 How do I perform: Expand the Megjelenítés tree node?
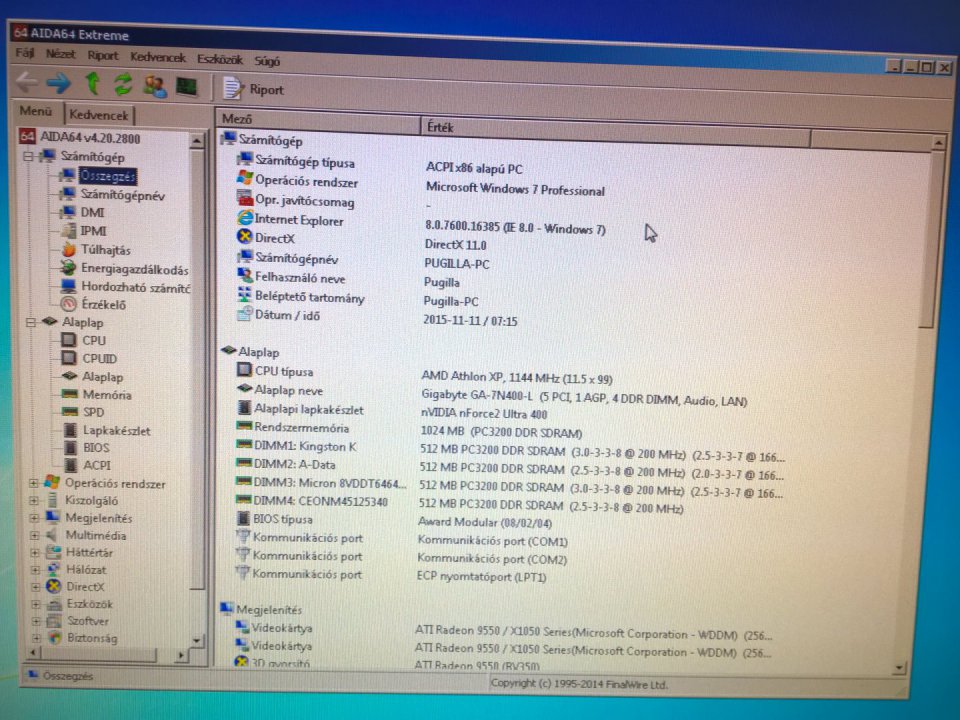coord(34,517)
